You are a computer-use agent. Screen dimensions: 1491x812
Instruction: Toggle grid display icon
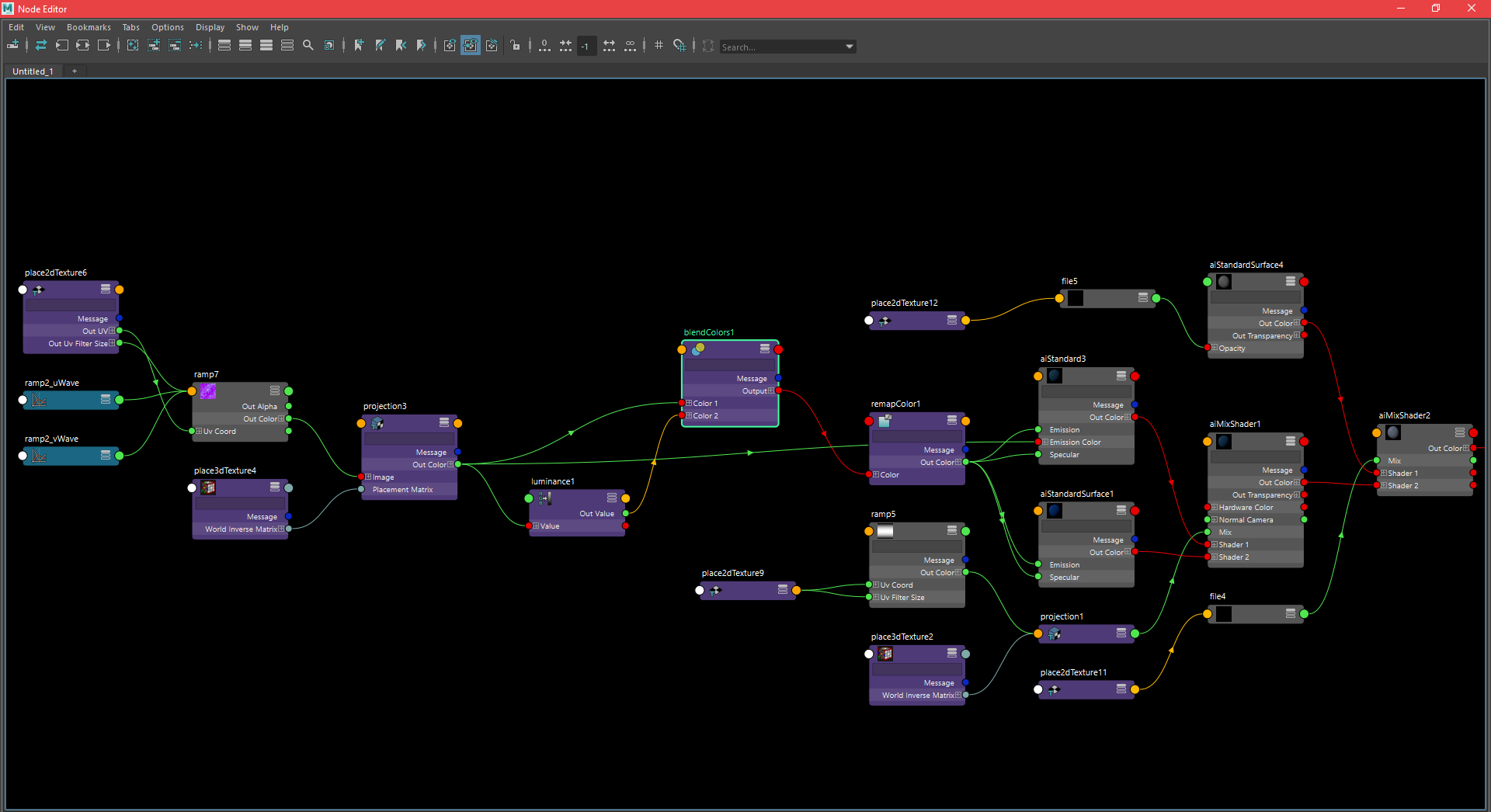(659, 45)
